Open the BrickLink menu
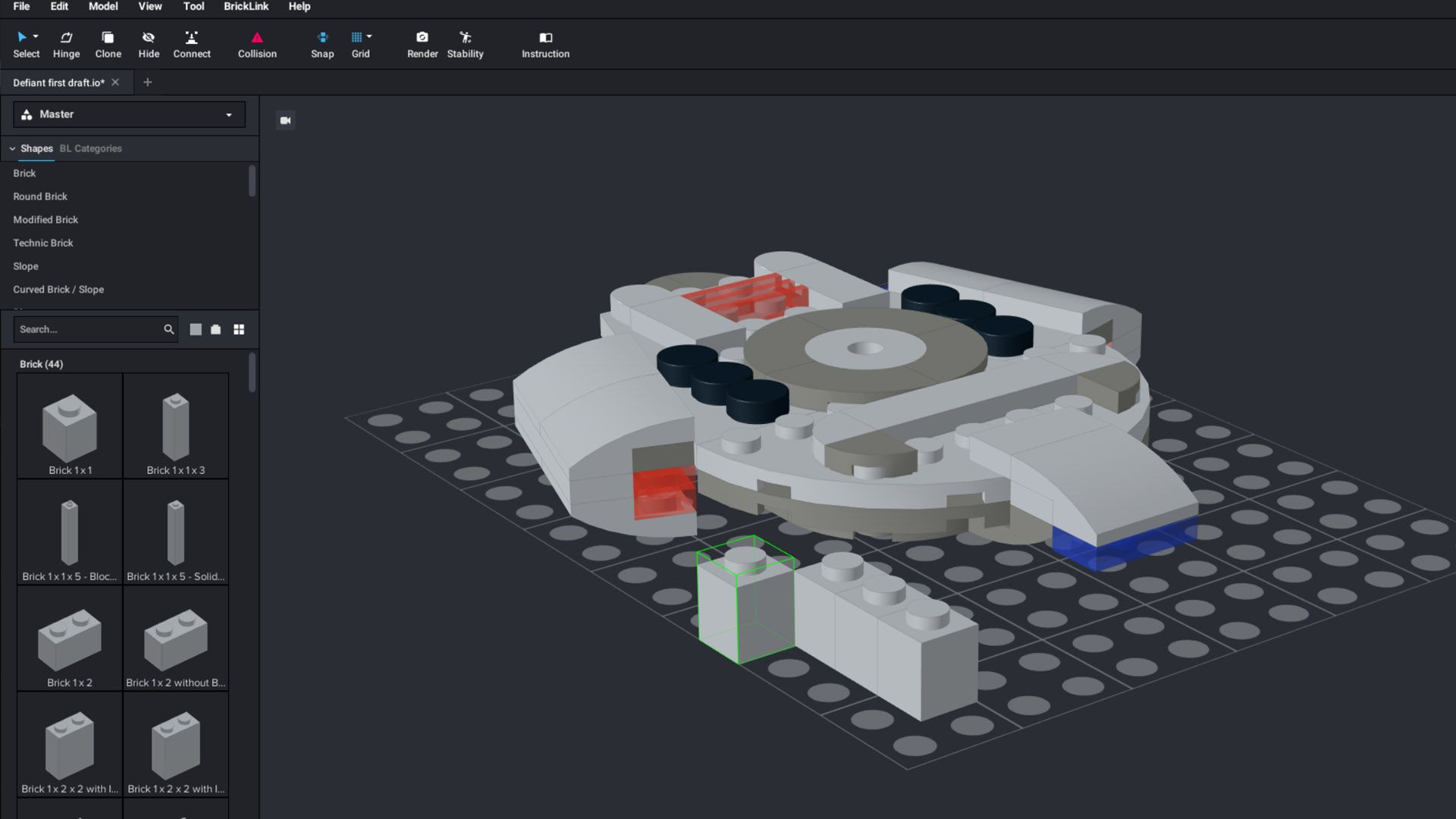Viewport: 1456px width, 819px height. (x=245, y=6)
